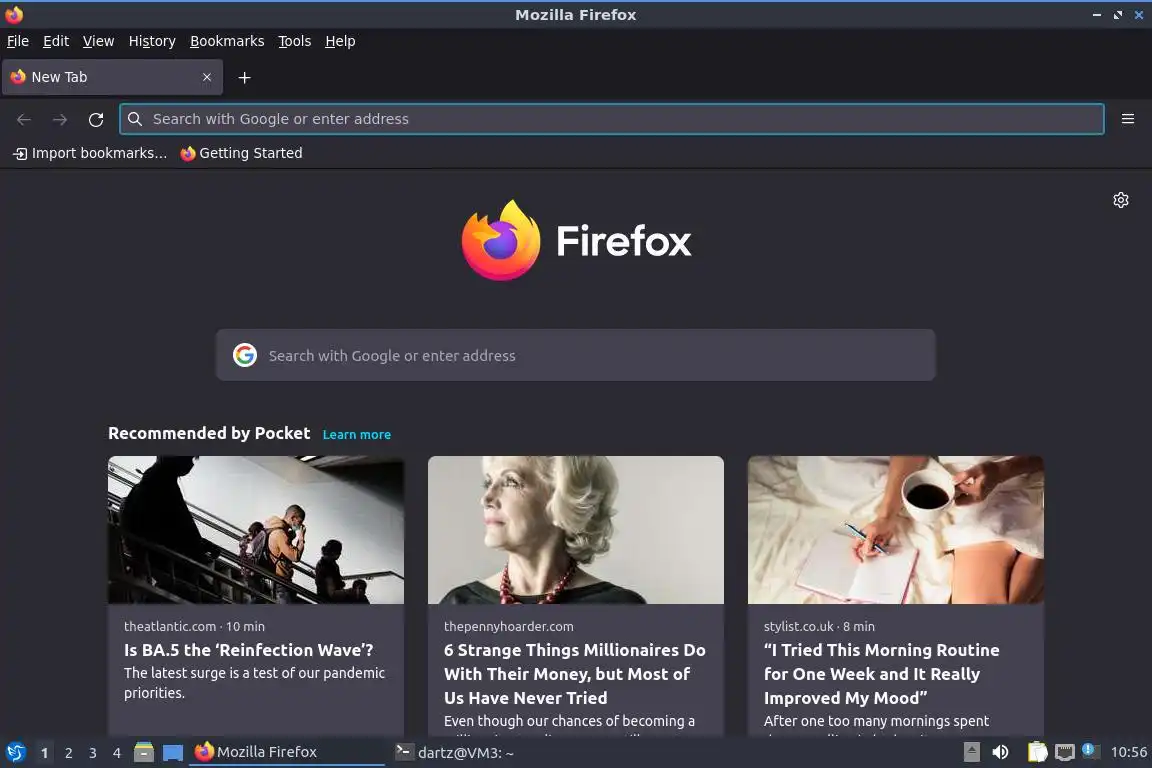The width and height of the screenshot is (1152, 768).
Task: Open a new tab with the plus button
Action: pyautogui.click(x=245, y=77)
